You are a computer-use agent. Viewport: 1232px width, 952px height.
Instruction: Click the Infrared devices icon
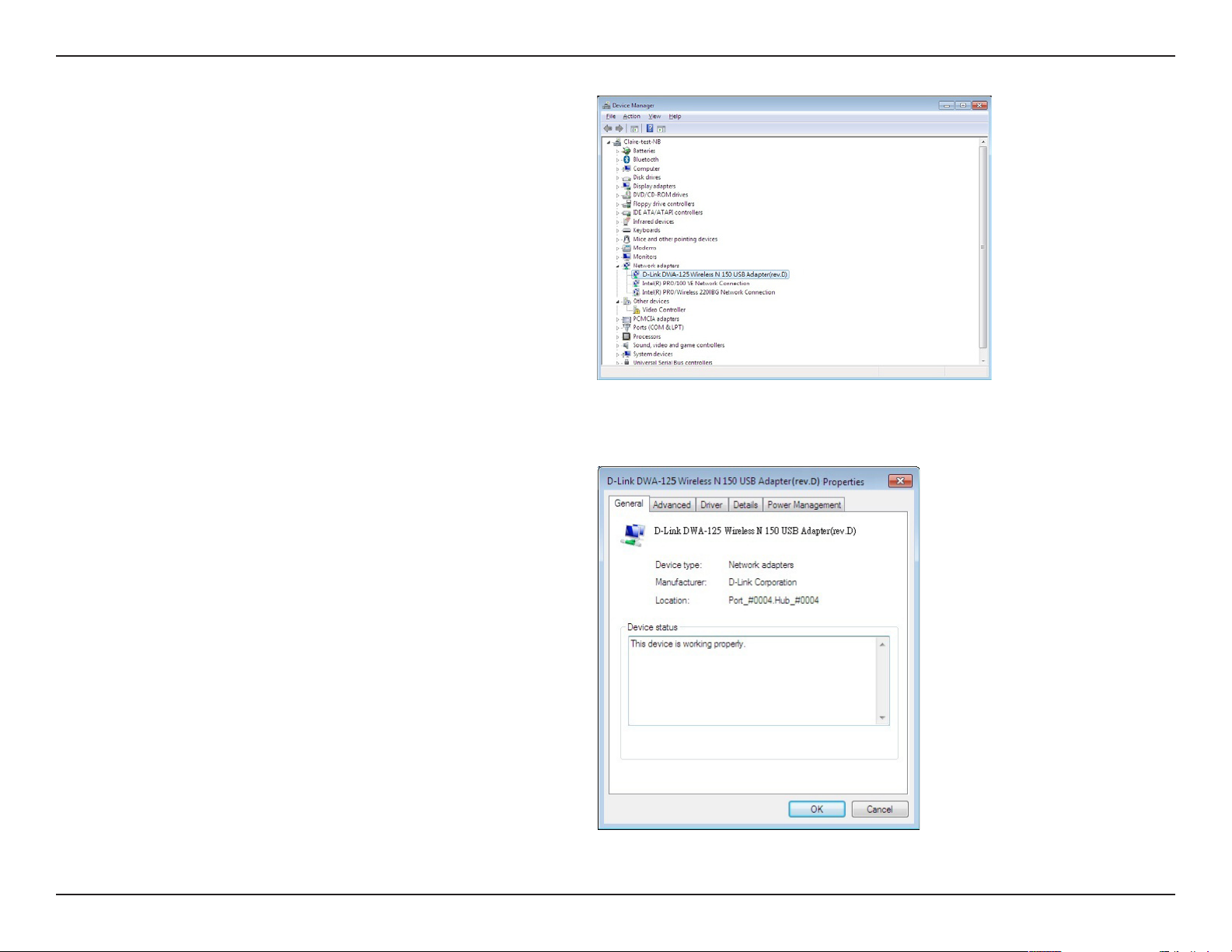click(626, 221)
